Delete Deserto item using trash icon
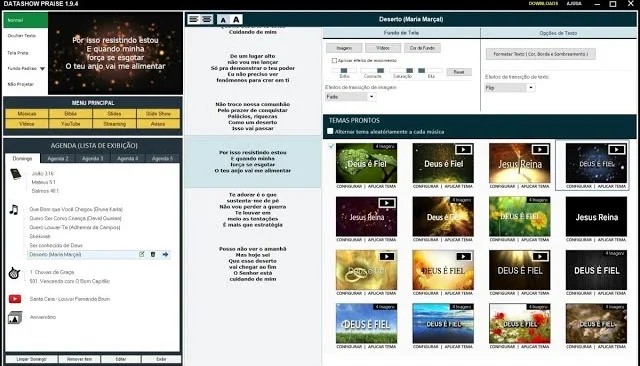Viewport: 640px width, 366px height. click(x=153, y=254)
